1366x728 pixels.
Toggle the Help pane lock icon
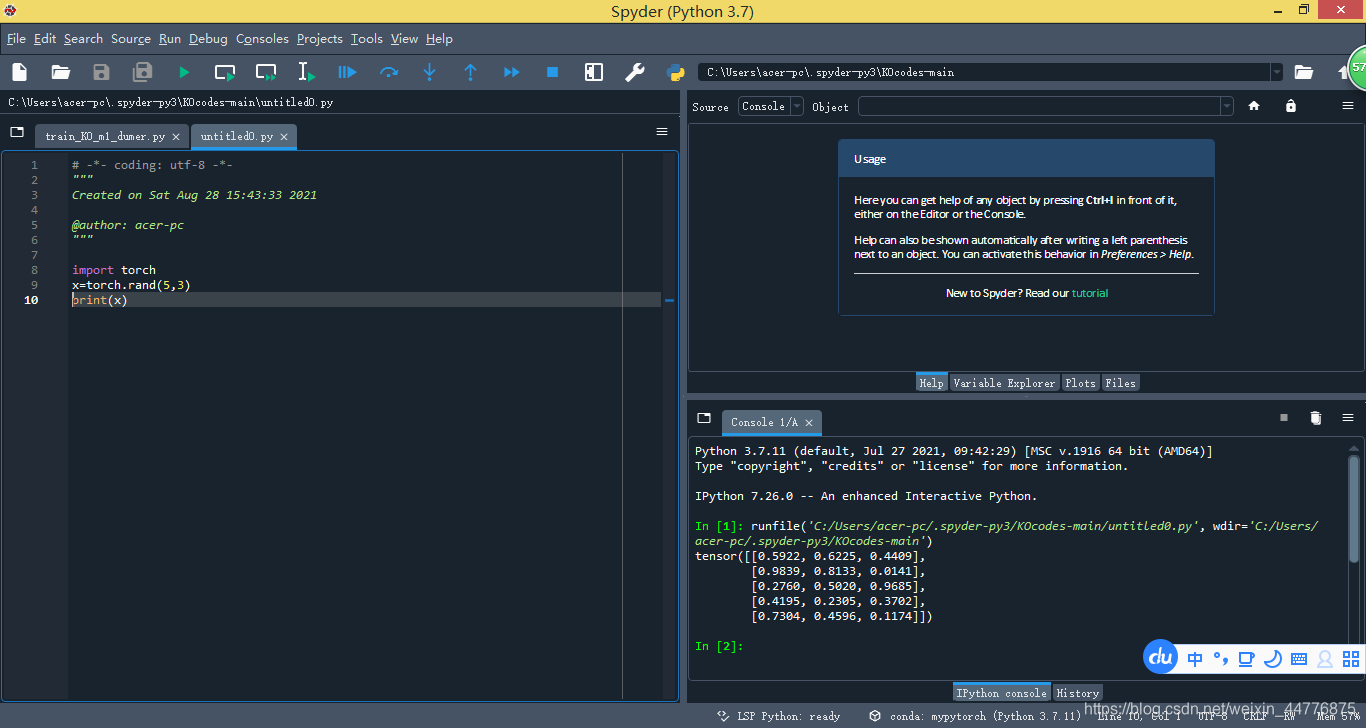click(x=1291, y=106)
